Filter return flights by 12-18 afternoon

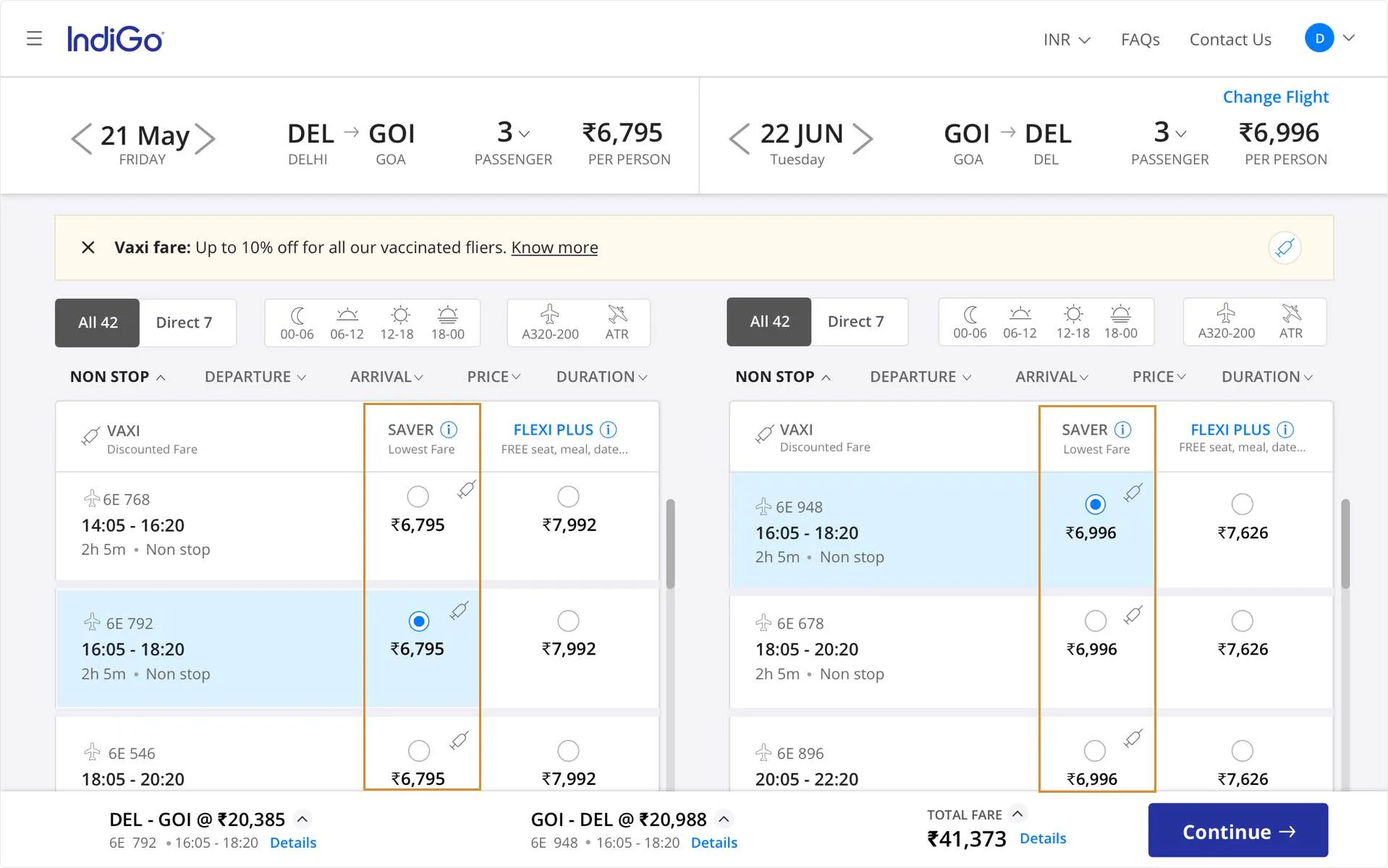(x=1073, y=322)
